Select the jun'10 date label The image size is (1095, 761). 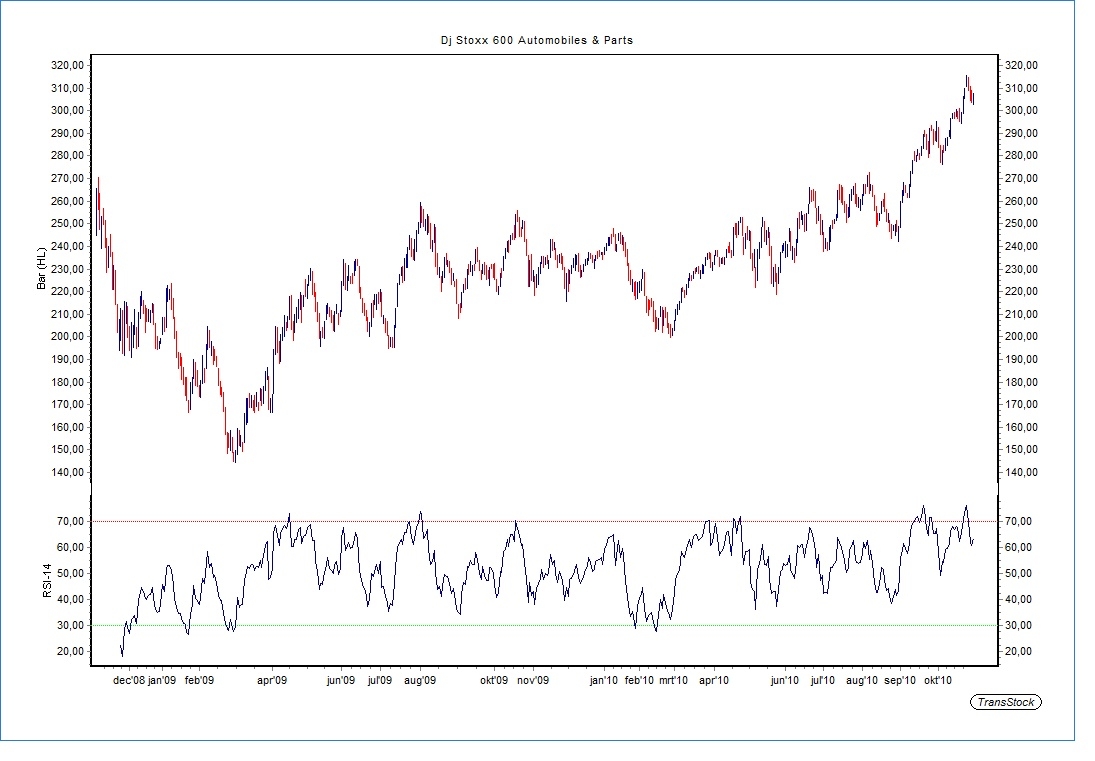[784, 681]
